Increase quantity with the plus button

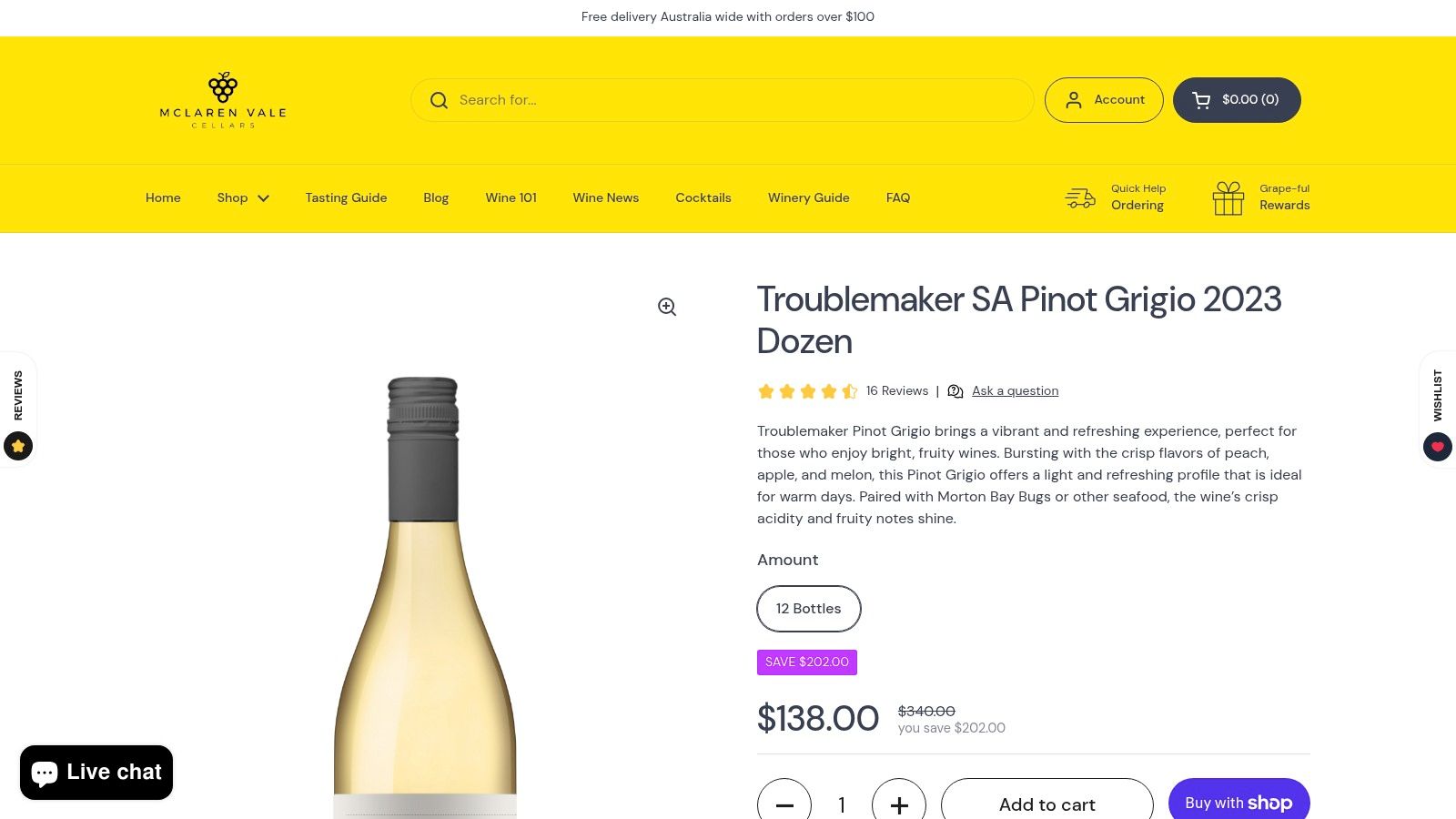[899, 804]
